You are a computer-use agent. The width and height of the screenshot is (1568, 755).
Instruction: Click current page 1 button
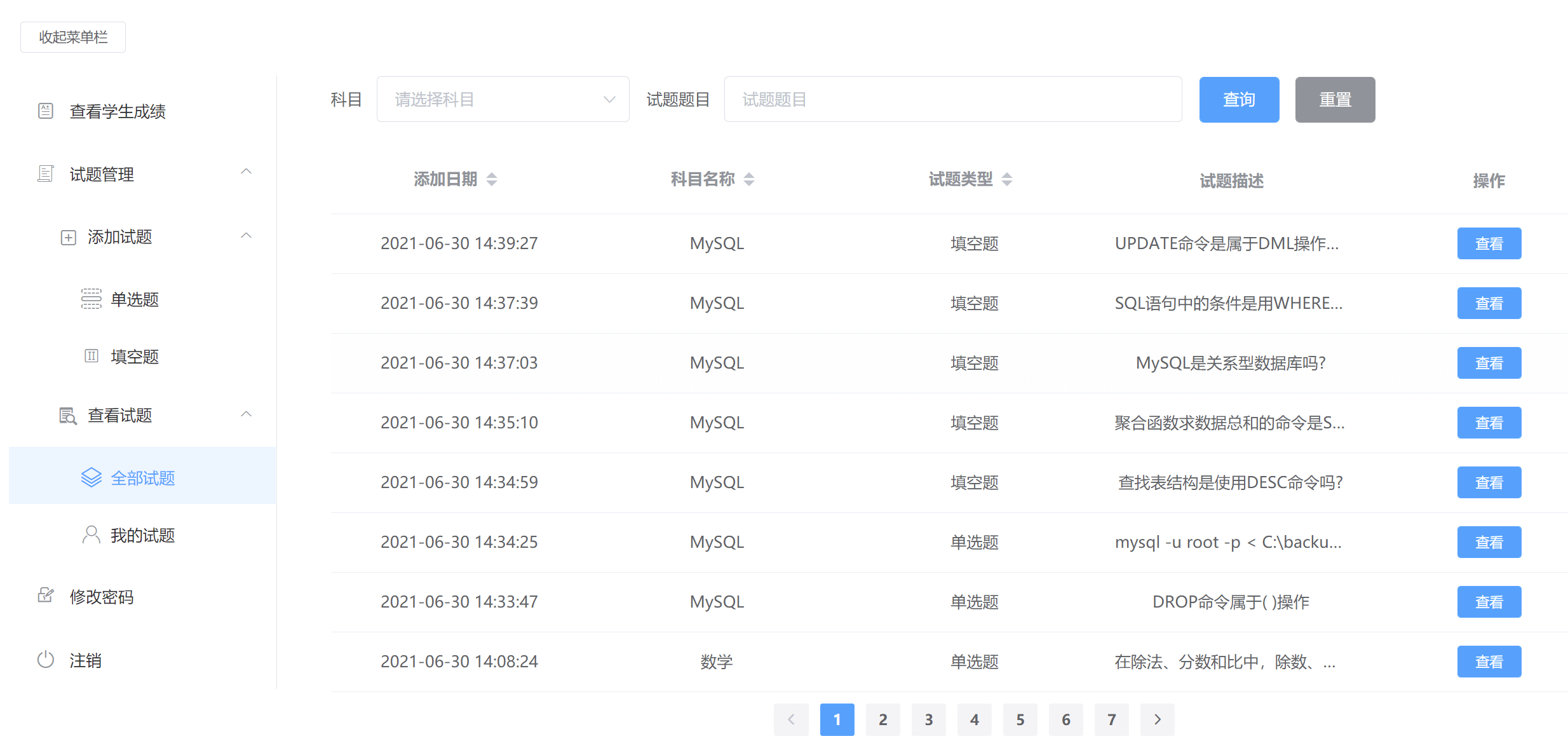[x=837, y=719]
